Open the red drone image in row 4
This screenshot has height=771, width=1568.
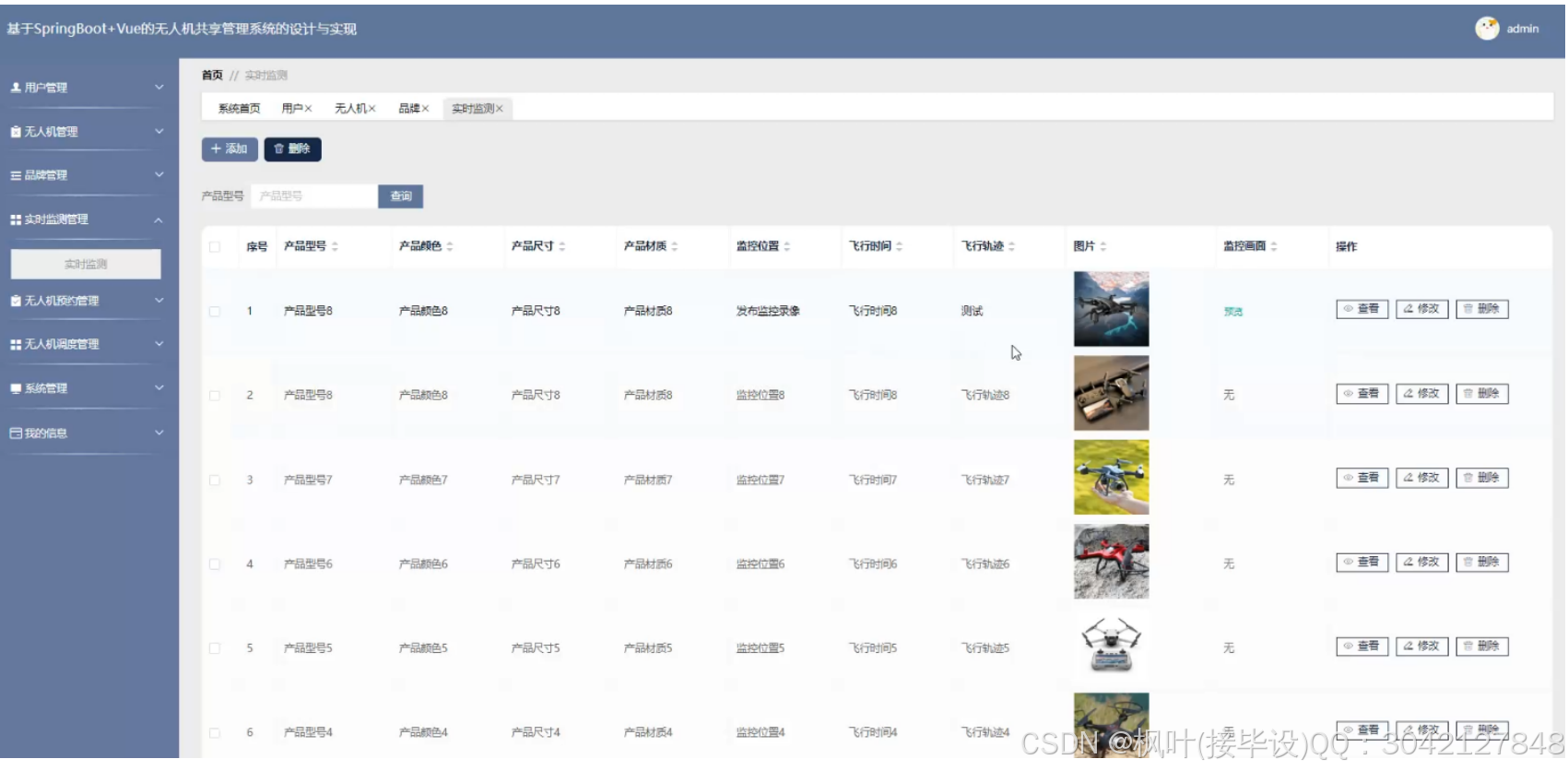pos(1111,562)
